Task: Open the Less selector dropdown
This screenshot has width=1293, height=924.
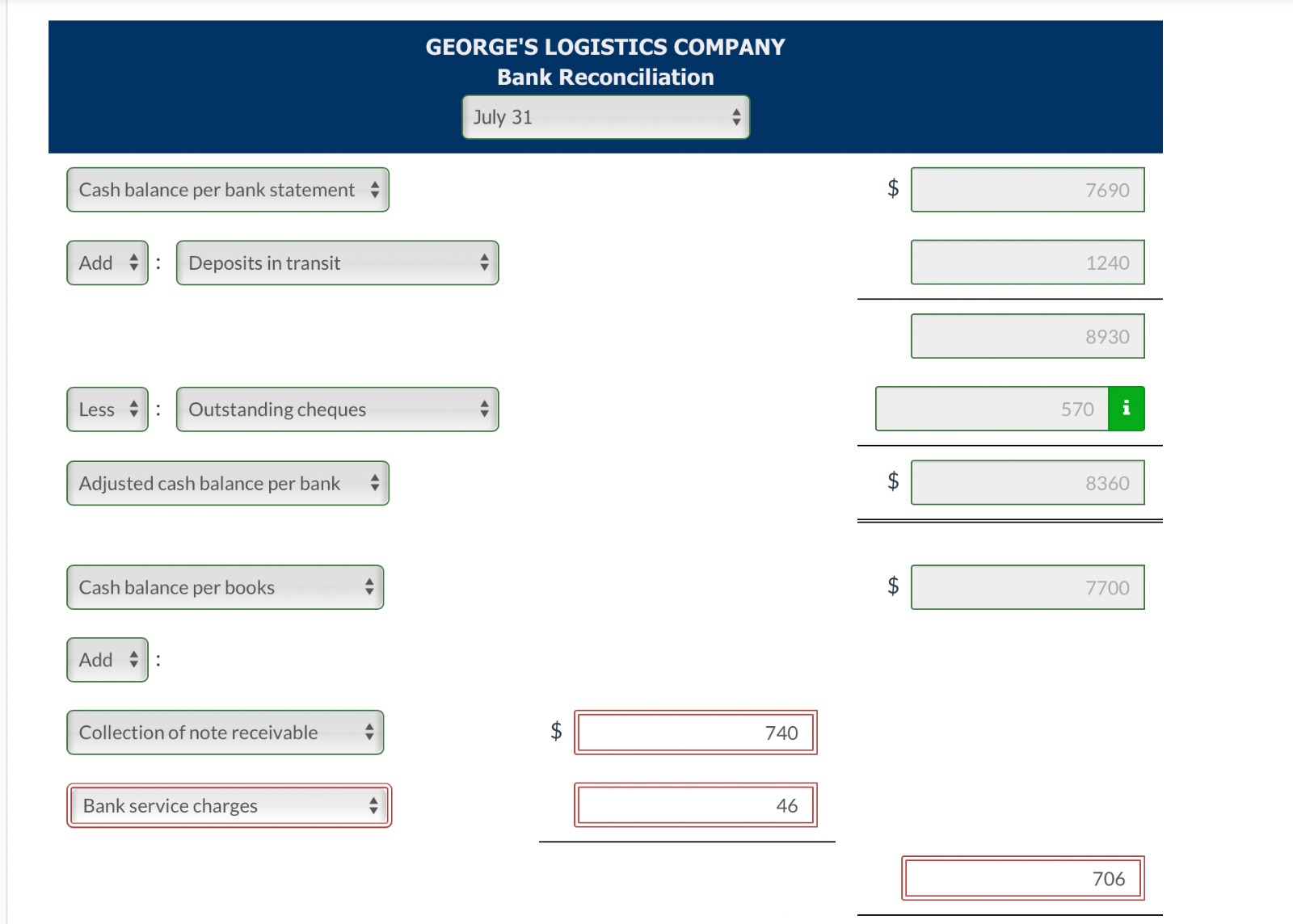Action: [107, 409]
